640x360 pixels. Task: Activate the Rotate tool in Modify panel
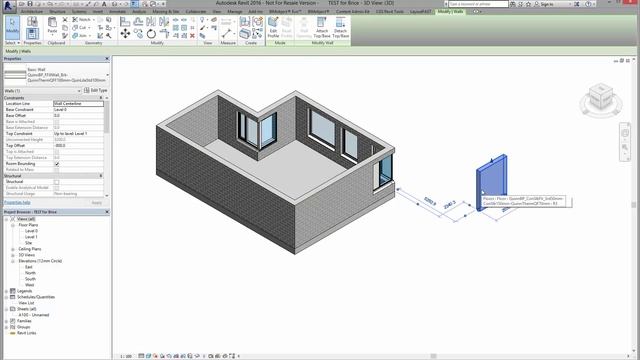151,34
